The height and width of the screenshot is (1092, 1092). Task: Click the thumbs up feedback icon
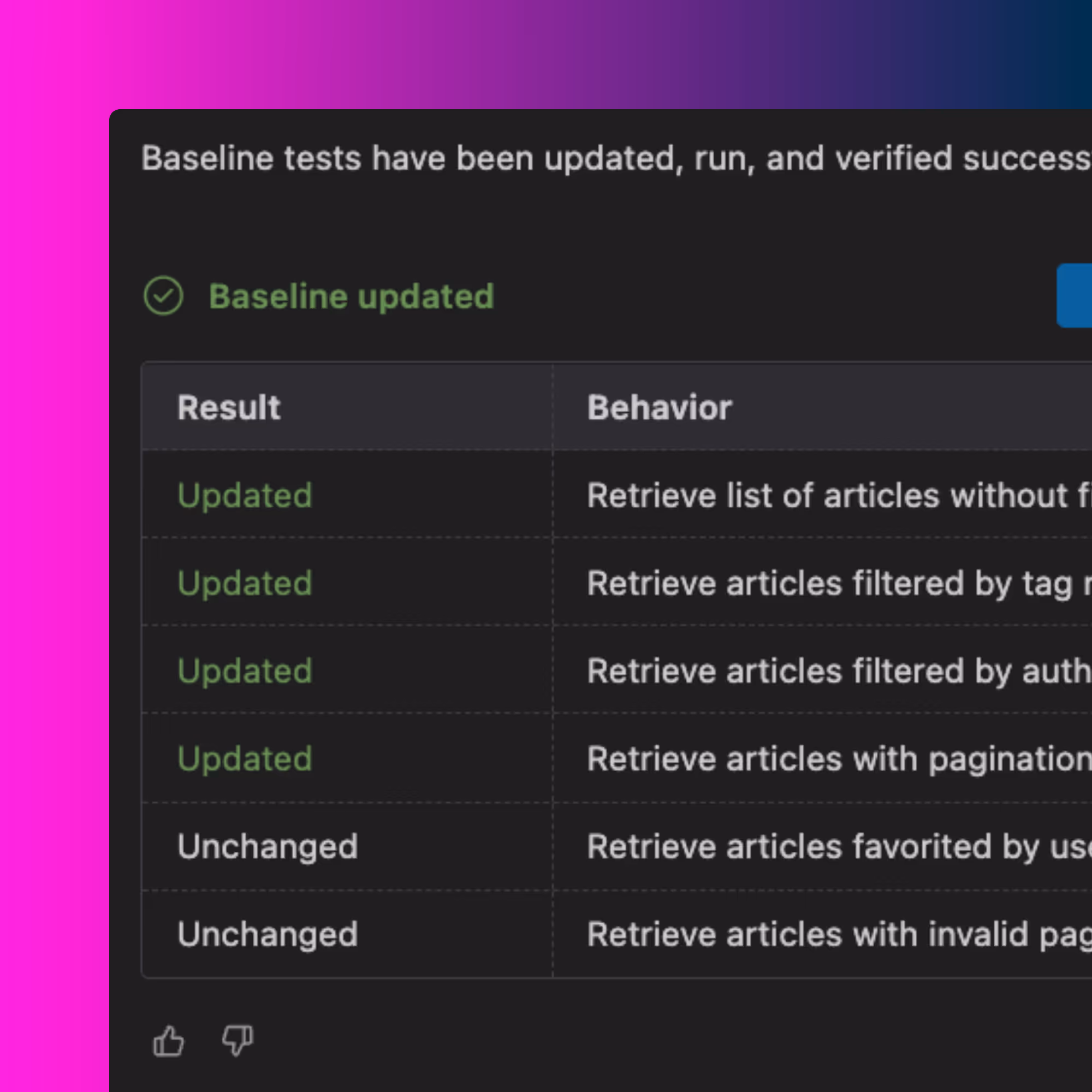pos(168,1041)
